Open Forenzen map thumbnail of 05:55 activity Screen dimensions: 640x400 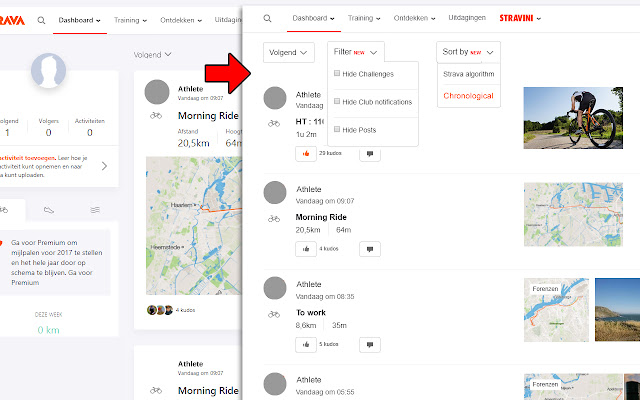[x=573, y=387]
